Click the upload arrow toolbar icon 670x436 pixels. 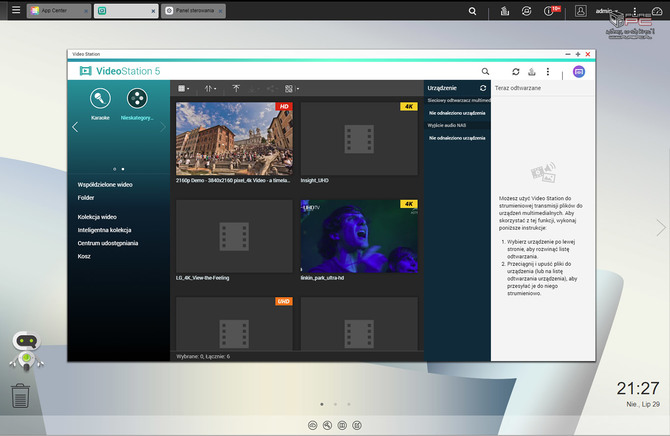click(236, 88)
